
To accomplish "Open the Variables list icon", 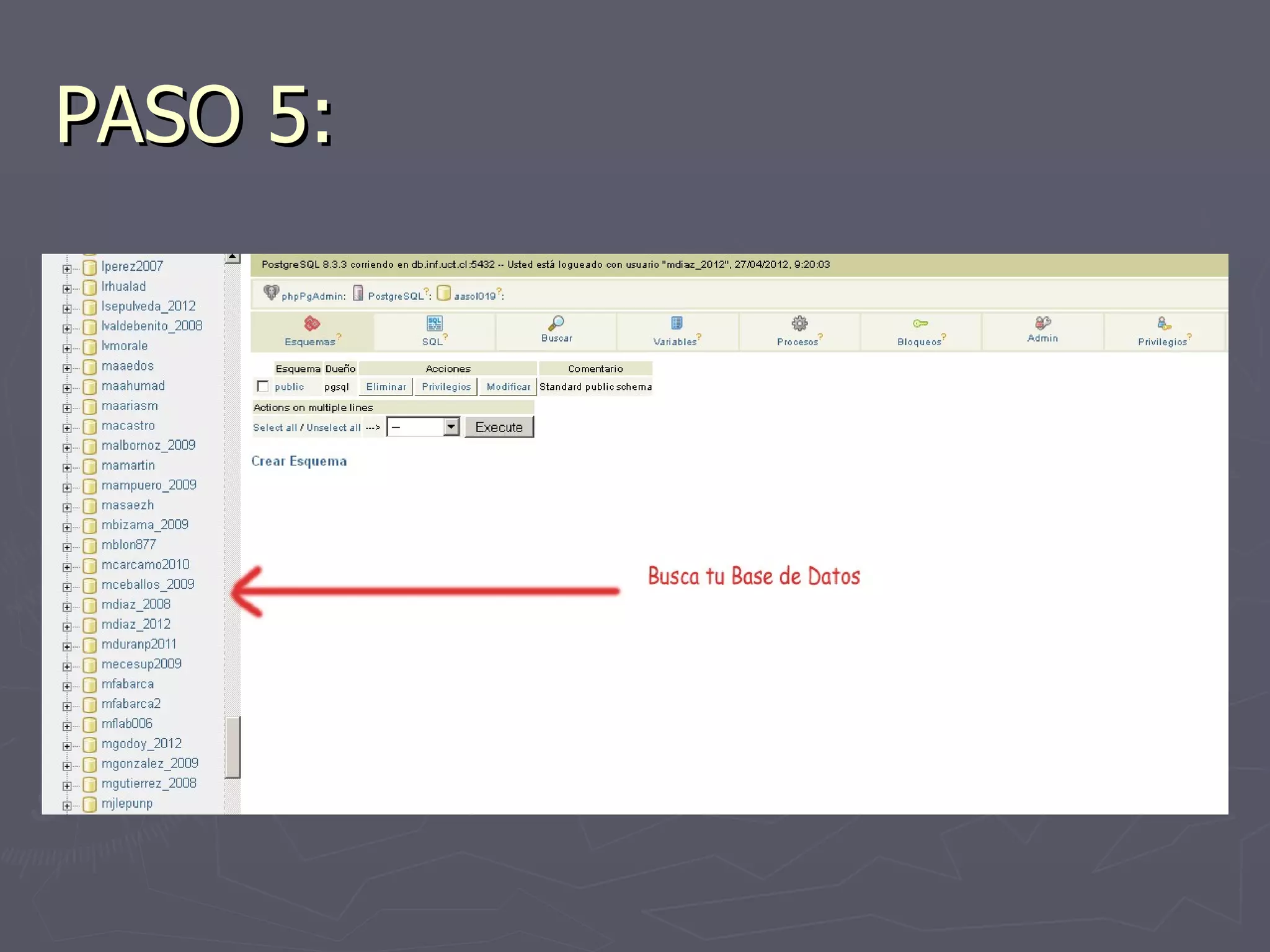I will pos(677,323).
